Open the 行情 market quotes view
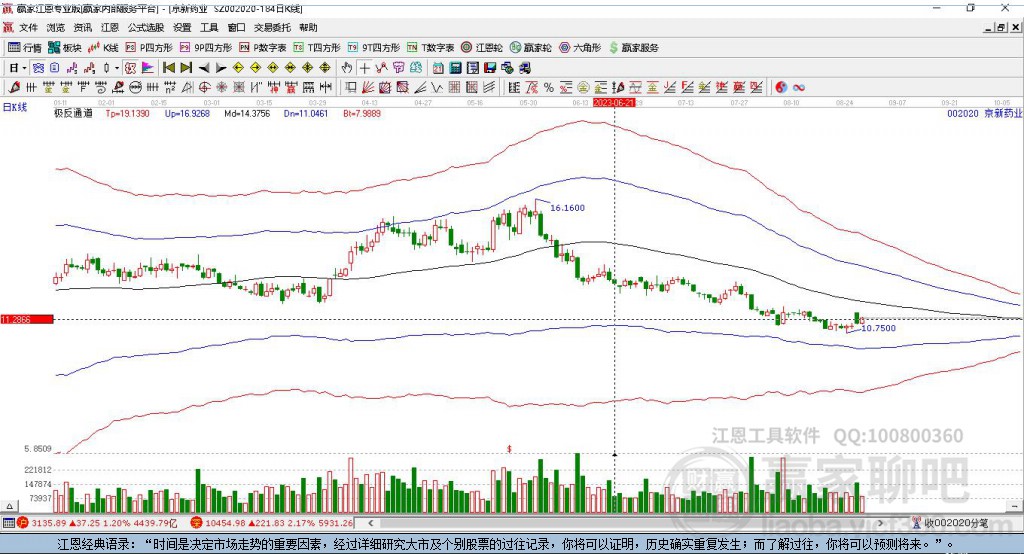 tap(25, 48)
